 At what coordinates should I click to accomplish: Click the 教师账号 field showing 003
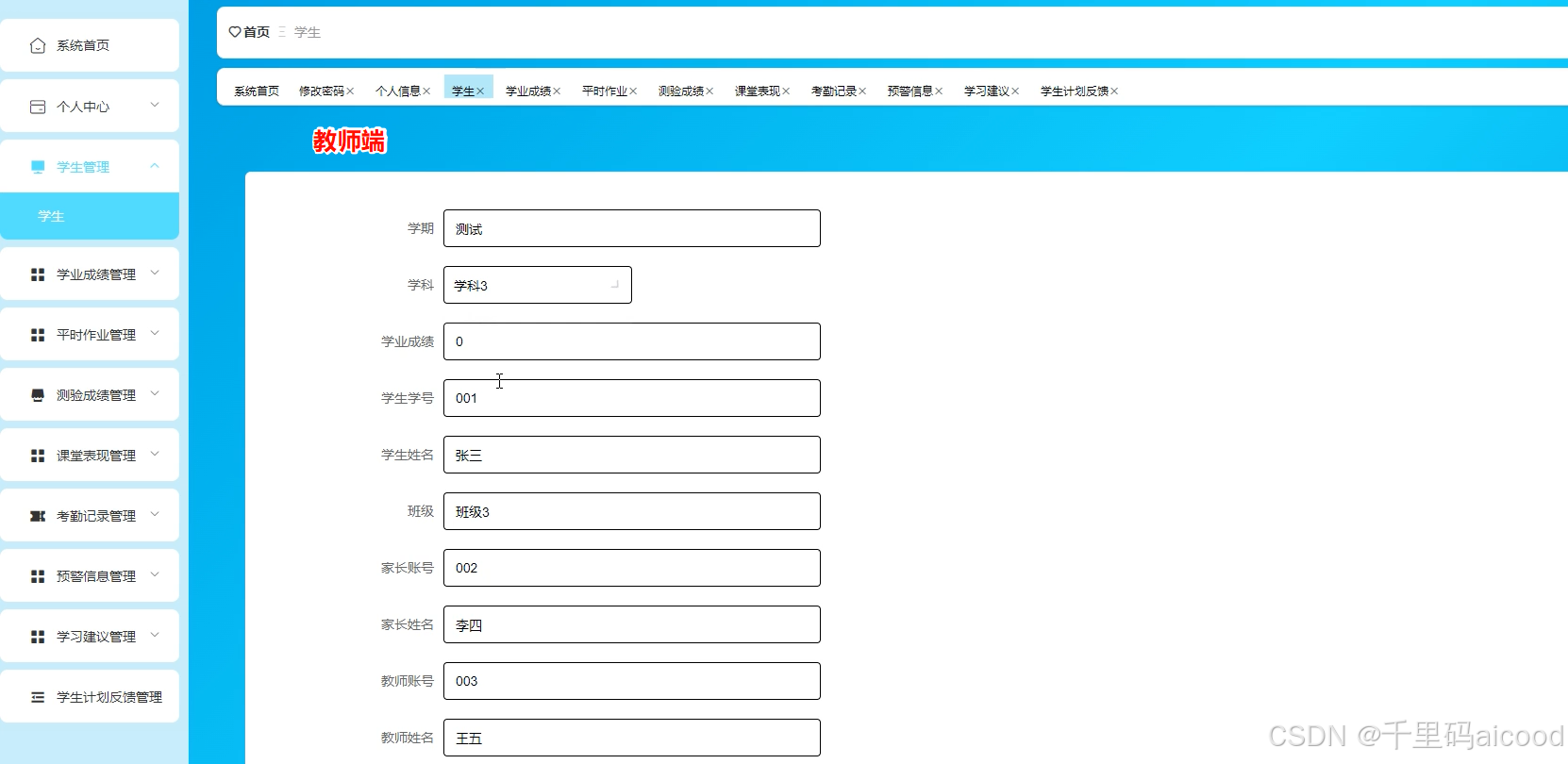632,681
